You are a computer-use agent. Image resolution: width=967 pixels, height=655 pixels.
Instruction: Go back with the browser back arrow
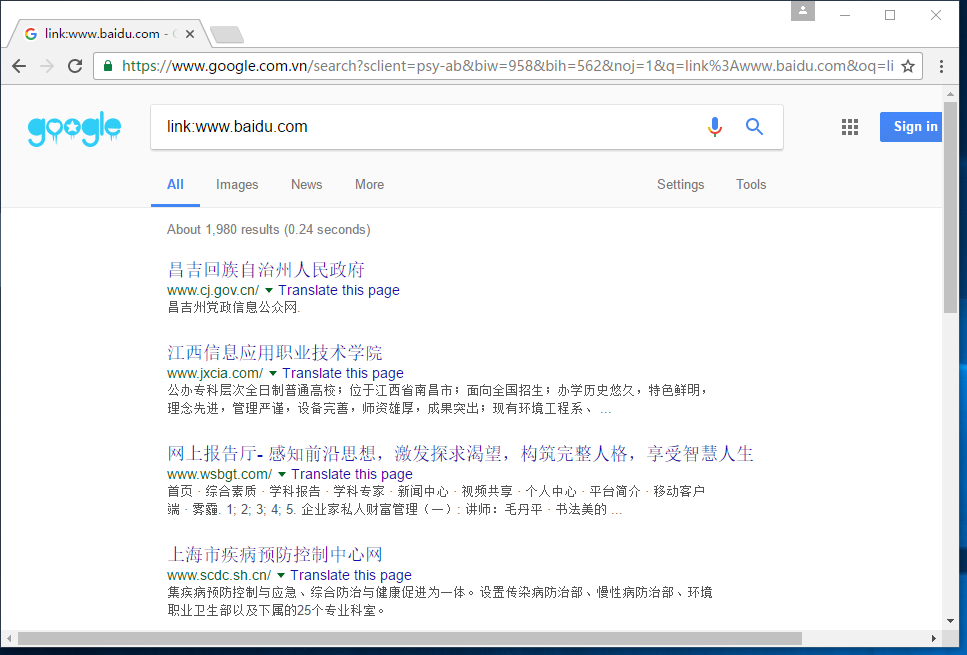(x=19, y=66)
